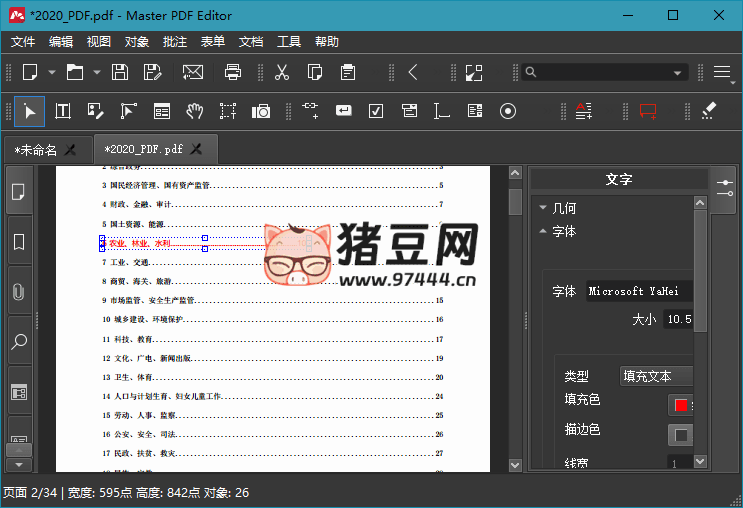The image size is (743, 508).
Task: Click the Print icon
Action: tap(233, 73)
